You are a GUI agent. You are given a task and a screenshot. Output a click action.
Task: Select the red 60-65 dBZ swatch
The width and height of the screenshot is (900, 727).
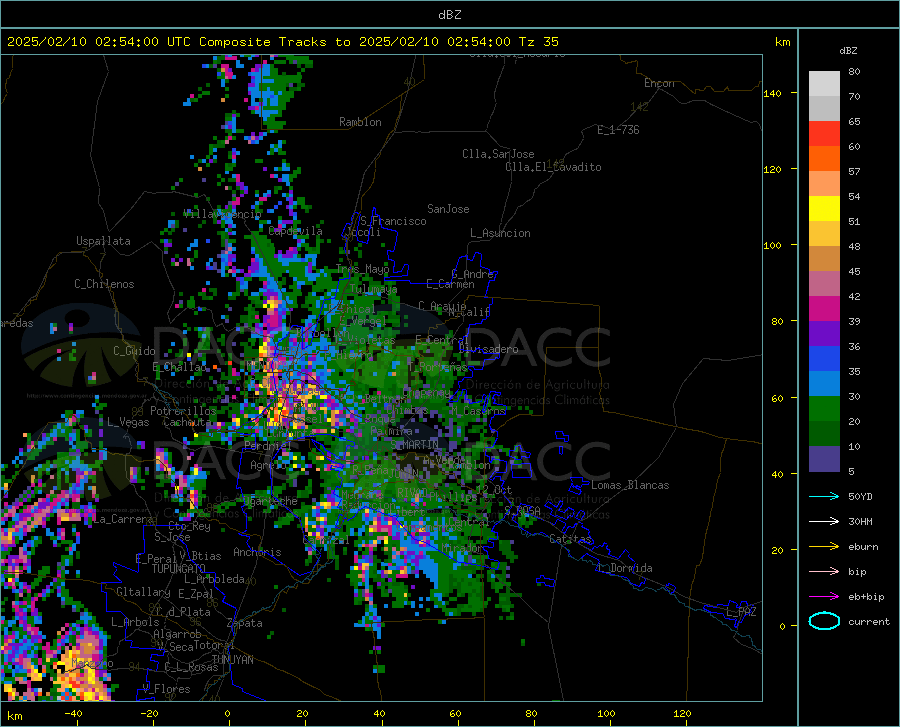824,133
